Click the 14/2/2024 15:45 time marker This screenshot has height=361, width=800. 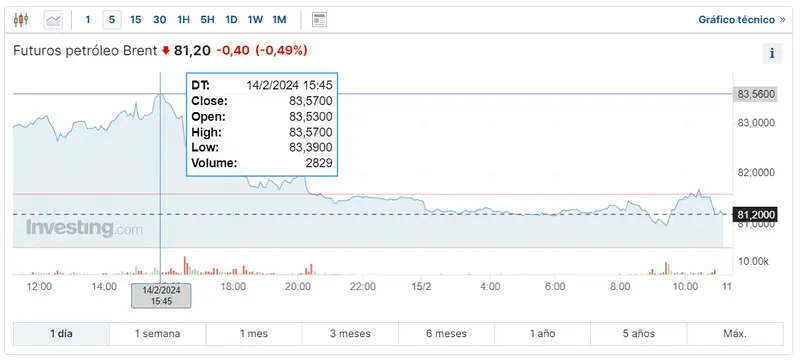161,296
